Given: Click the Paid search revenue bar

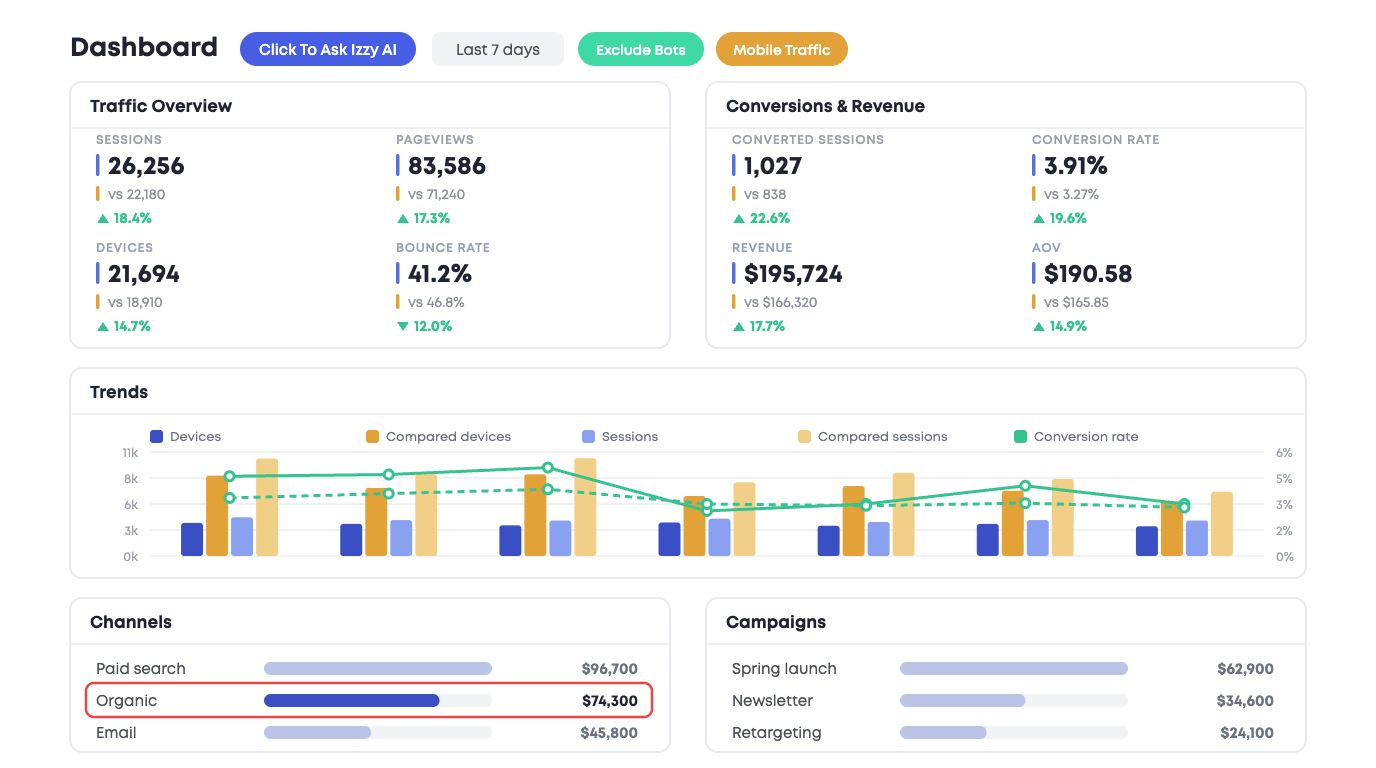Looking at the screenshot, I should [x=378, y=668].
